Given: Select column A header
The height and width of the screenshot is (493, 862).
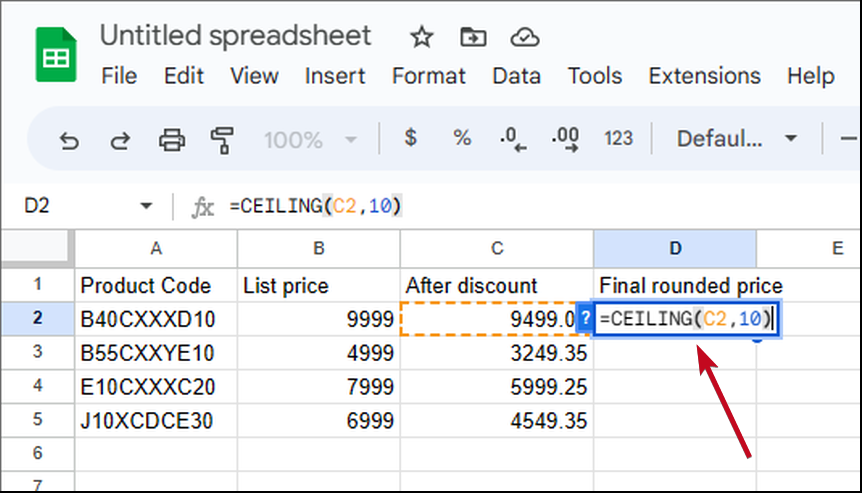Looking at the screenshot, I should [x=156, y=248].
